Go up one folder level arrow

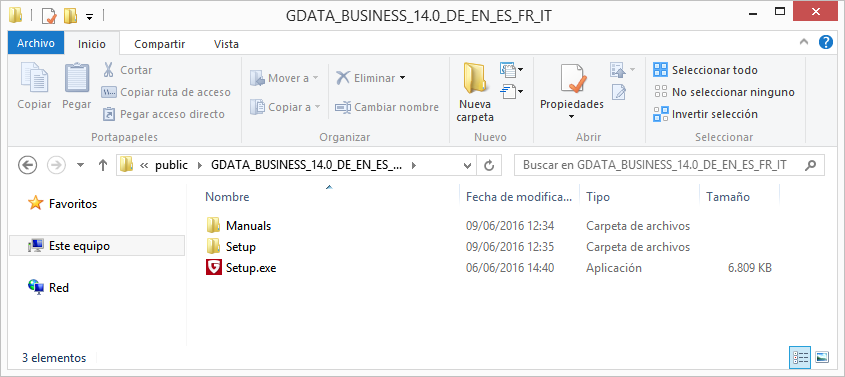click(103, 165)
